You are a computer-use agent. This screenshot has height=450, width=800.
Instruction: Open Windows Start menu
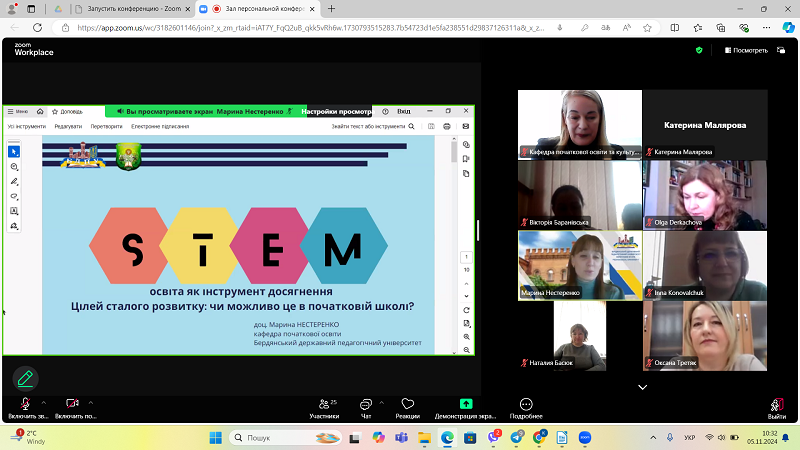pyautogui.click(x=216, y=438)
